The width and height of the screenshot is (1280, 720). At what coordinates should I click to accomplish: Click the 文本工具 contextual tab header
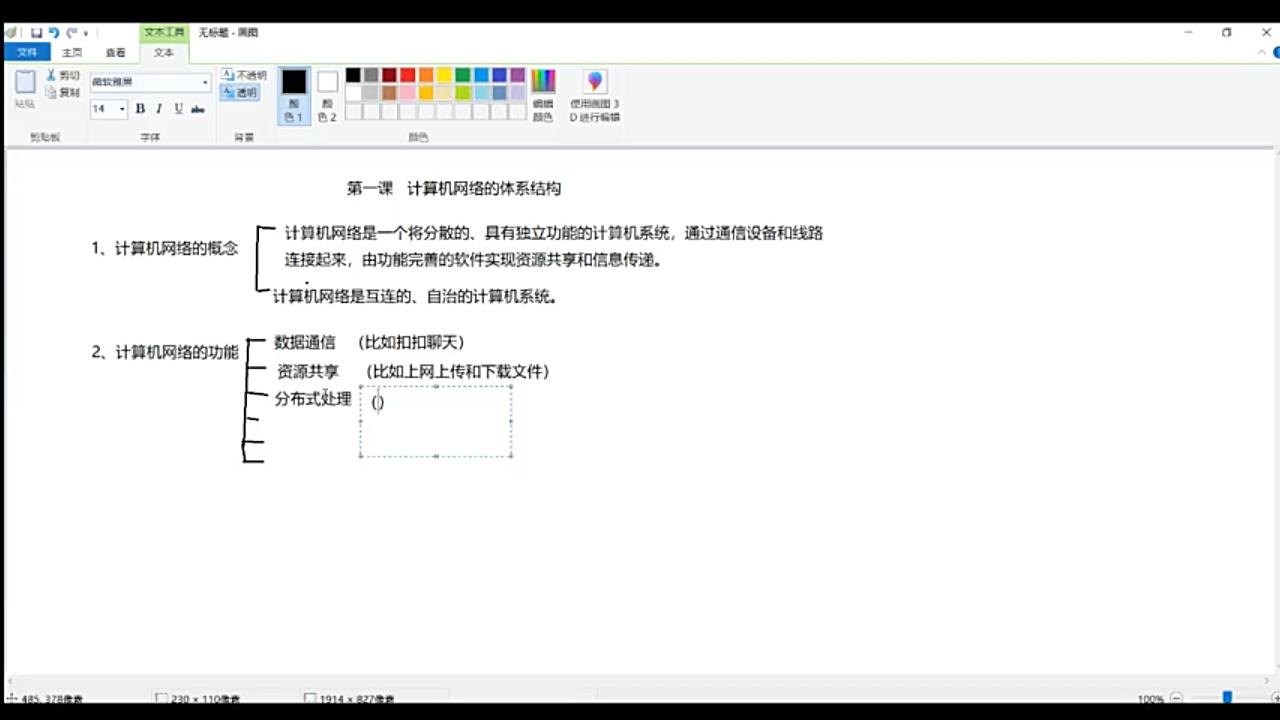[163, 32]
